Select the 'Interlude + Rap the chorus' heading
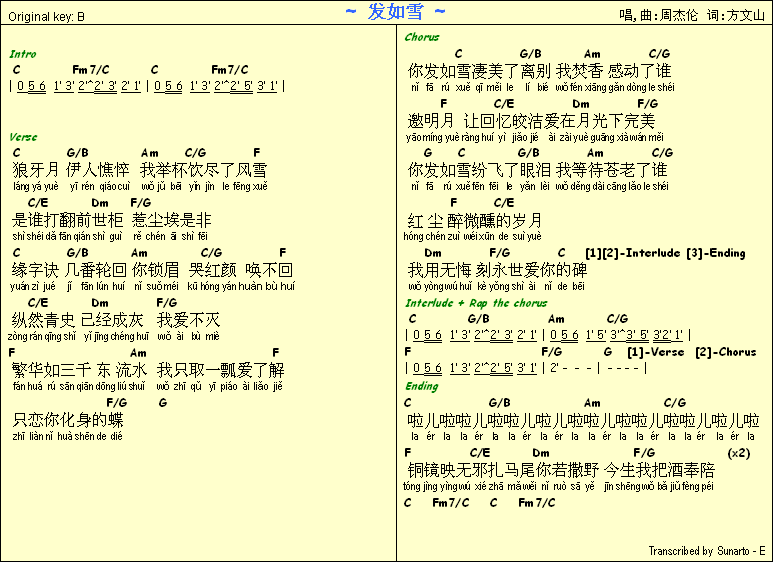 click(x=476, y=303)
